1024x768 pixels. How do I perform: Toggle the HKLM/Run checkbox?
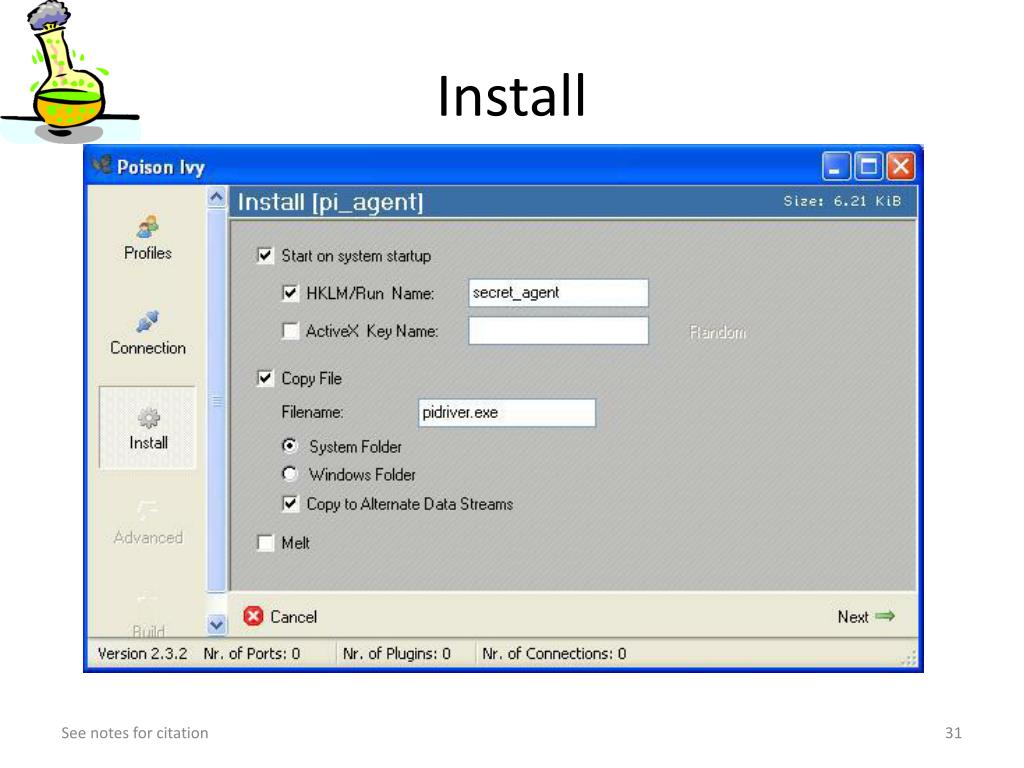click(290, 293)
